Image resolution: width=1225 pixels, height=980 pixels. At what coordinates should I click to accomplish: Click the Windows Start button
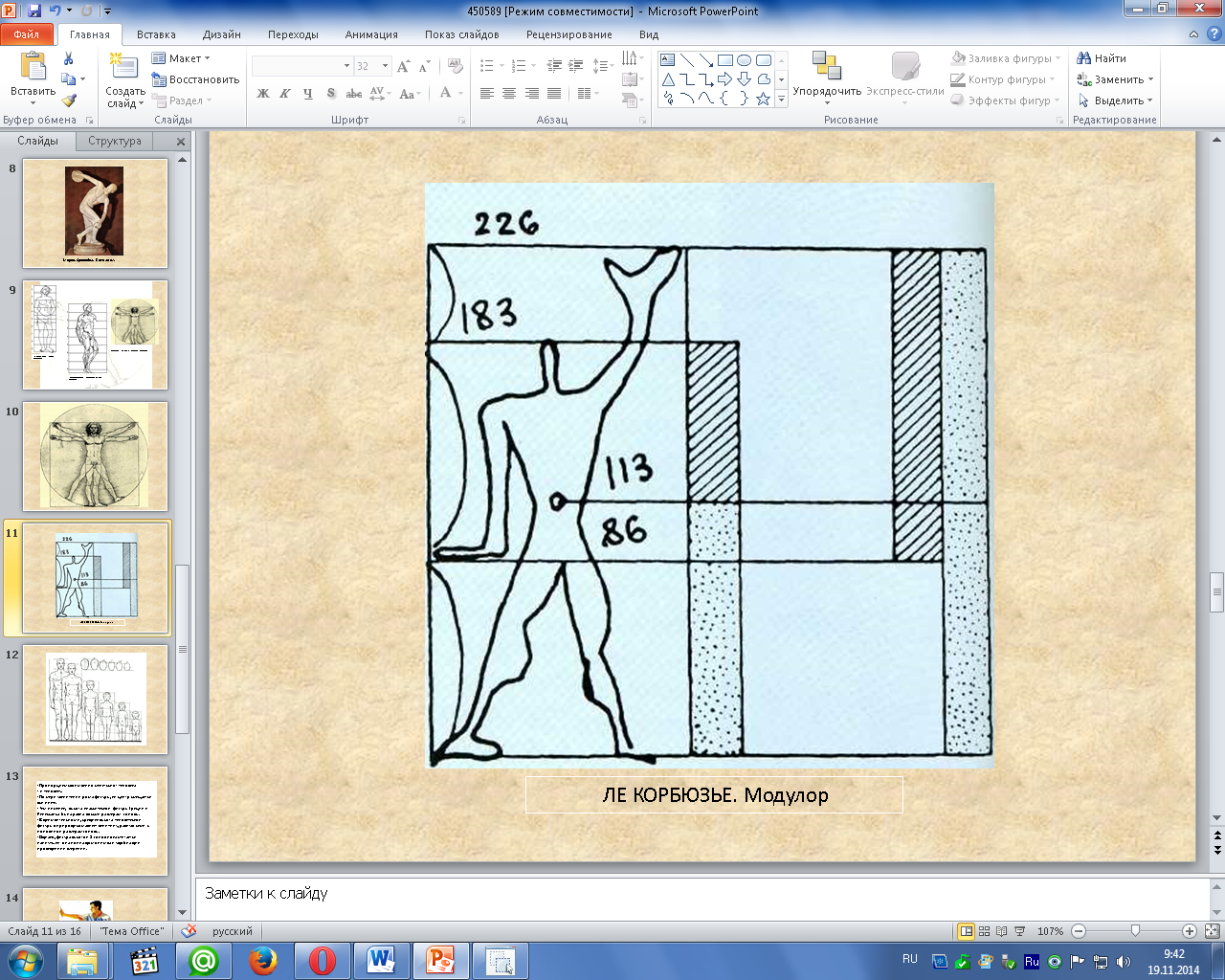(x=25, y=961)
